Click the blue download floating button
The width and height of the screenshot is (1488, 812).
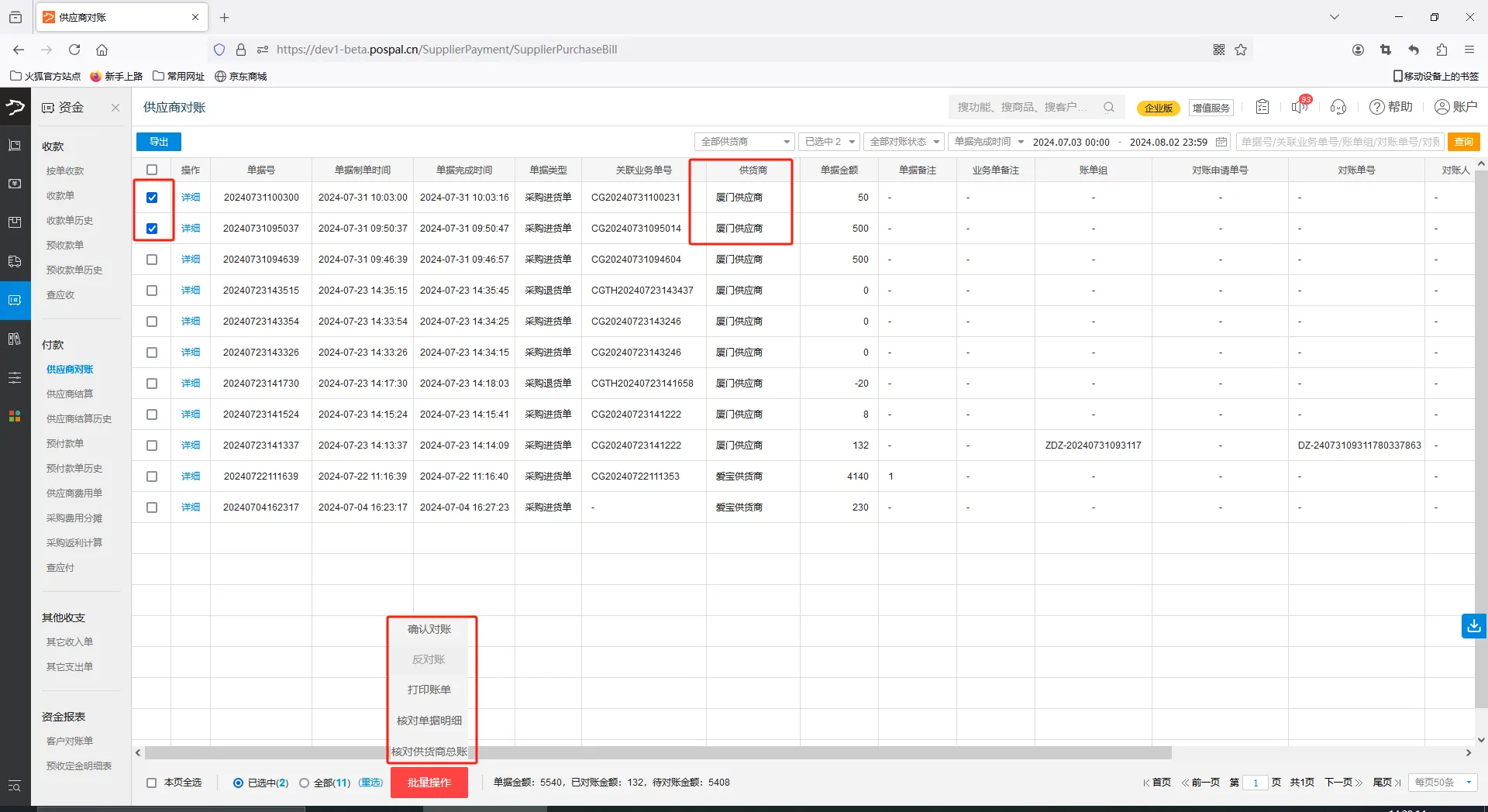[x=1473, y=625]
